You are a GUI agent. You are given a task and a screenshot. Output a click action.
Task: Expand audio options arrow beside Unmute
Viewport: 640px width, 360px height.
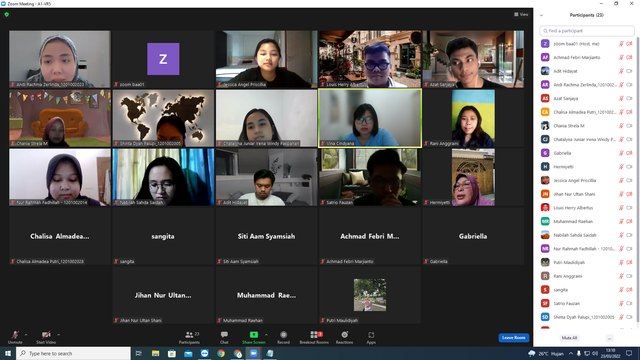pos(26,335)
